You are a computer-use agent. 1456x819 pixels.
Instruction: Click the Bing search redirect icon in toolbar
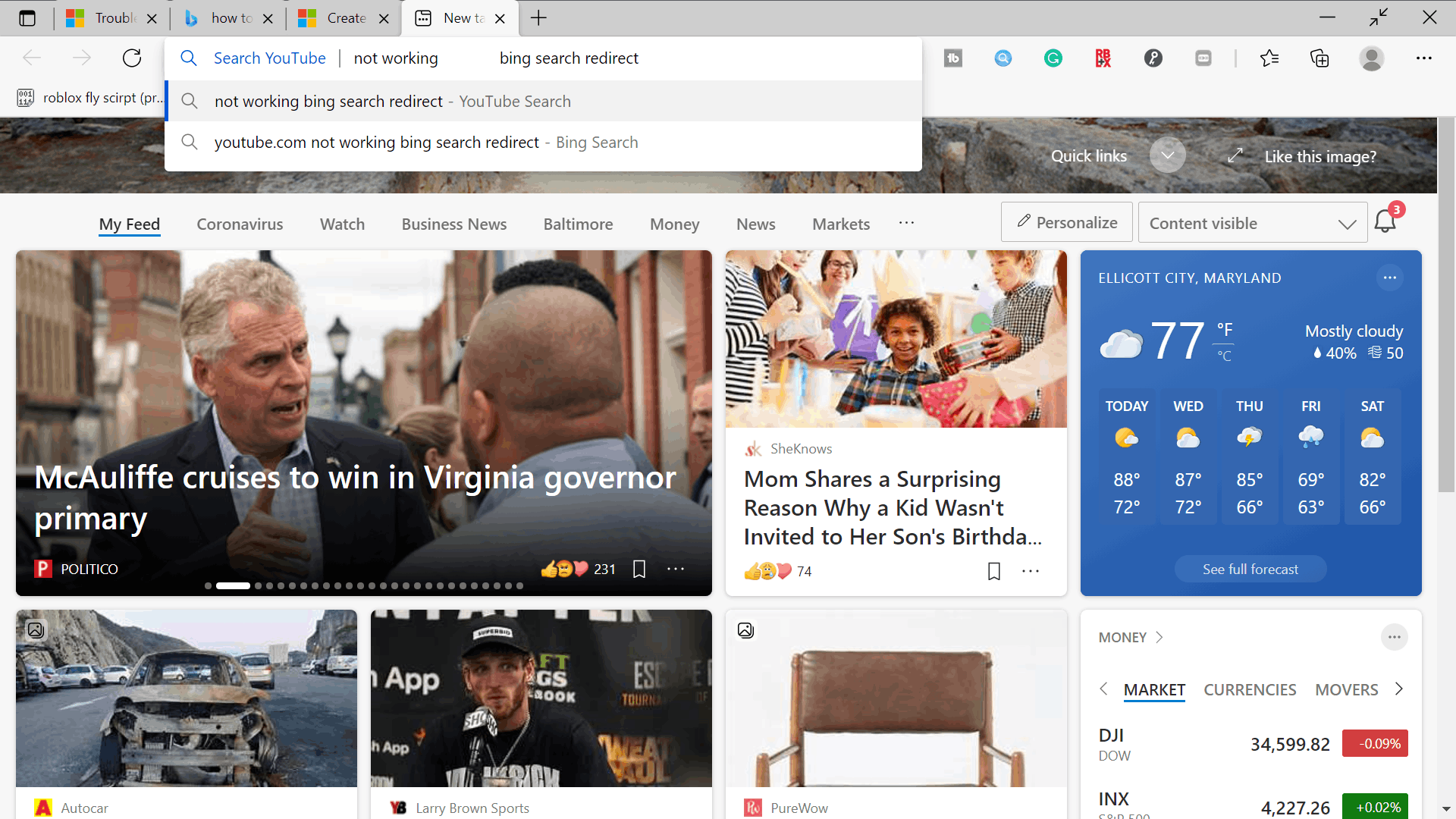point(1003,58)
